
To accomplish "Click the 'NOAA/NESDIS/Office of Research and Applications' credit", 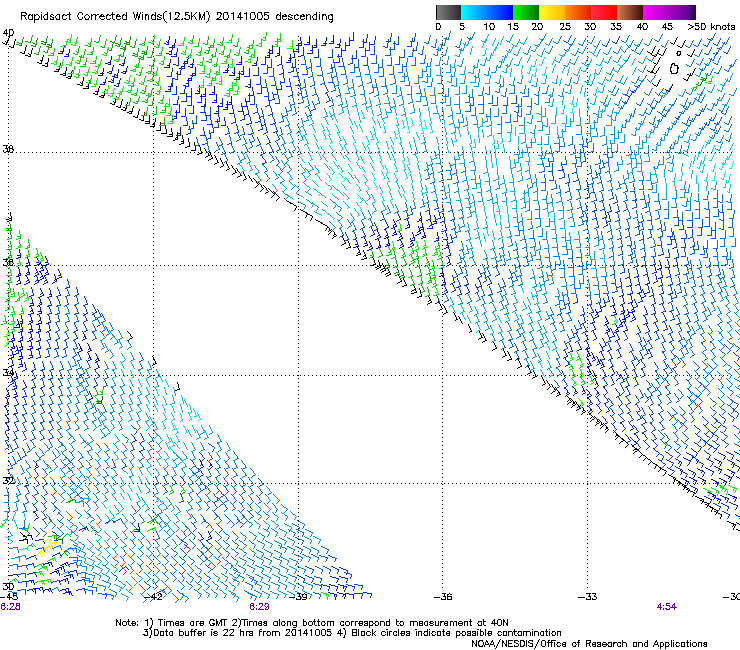I will [x=589, y=644].
